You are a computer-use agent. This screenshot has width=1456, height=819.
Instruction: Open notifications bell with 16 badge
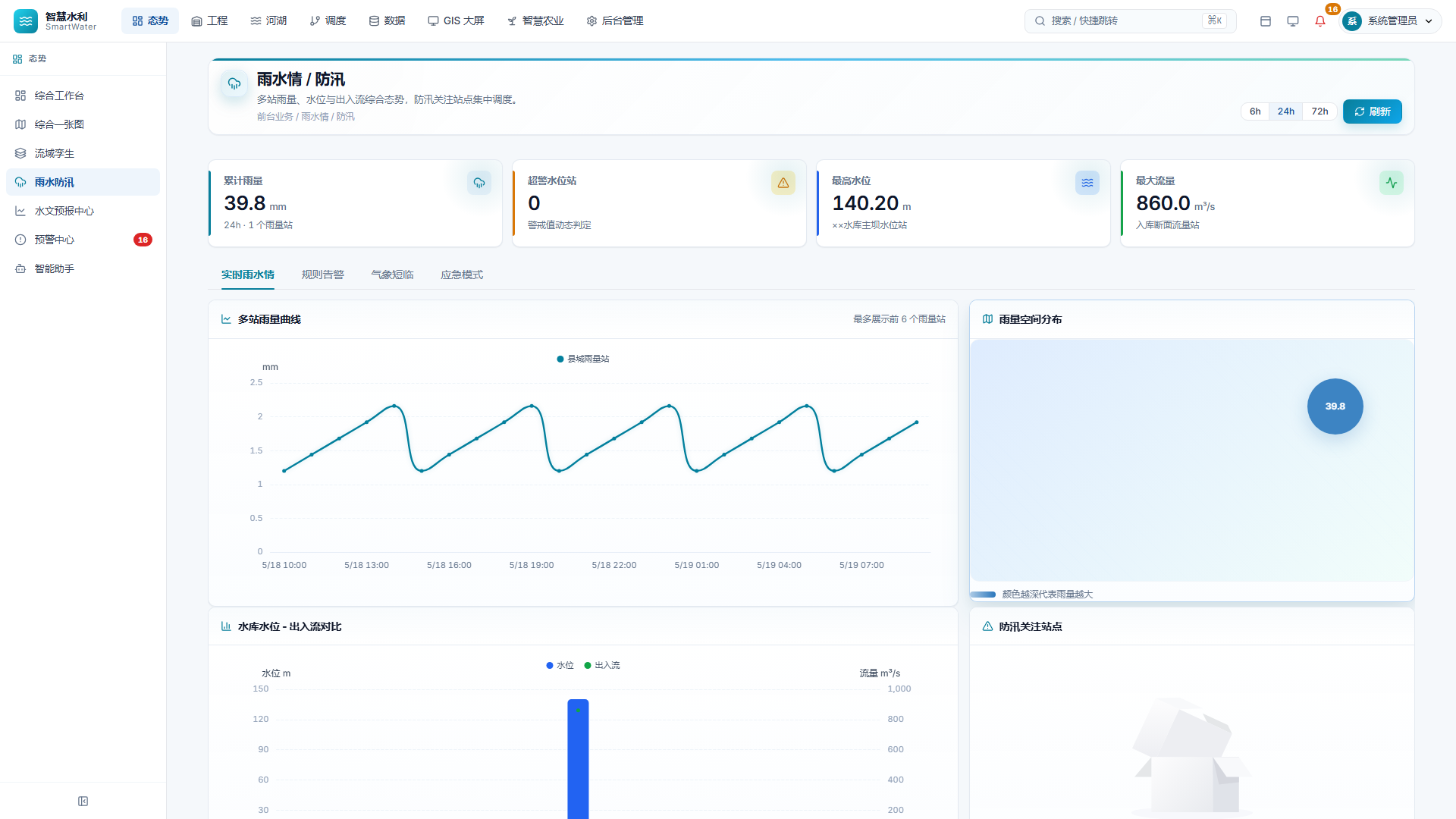tap(1320, 21)
